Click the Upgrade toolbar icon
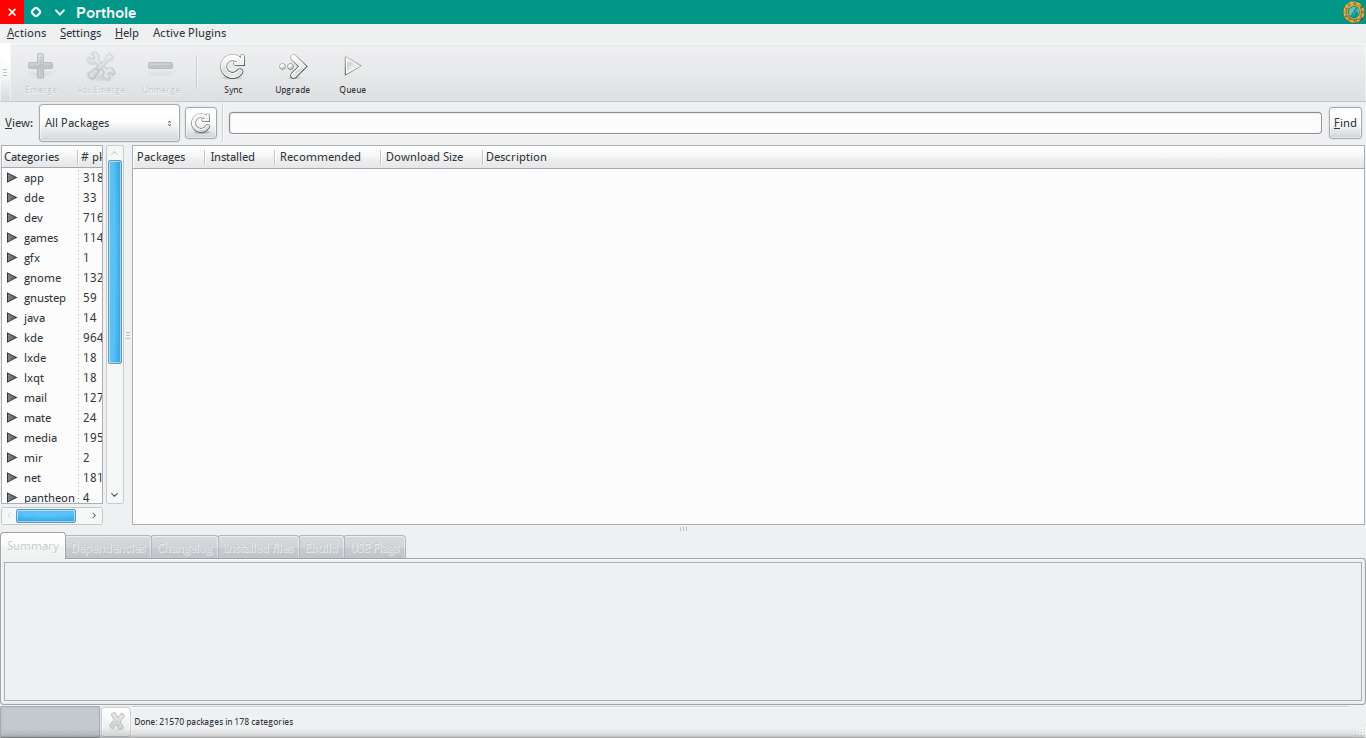Viewport: 1366px width, 738px height. tap(292, 69)
